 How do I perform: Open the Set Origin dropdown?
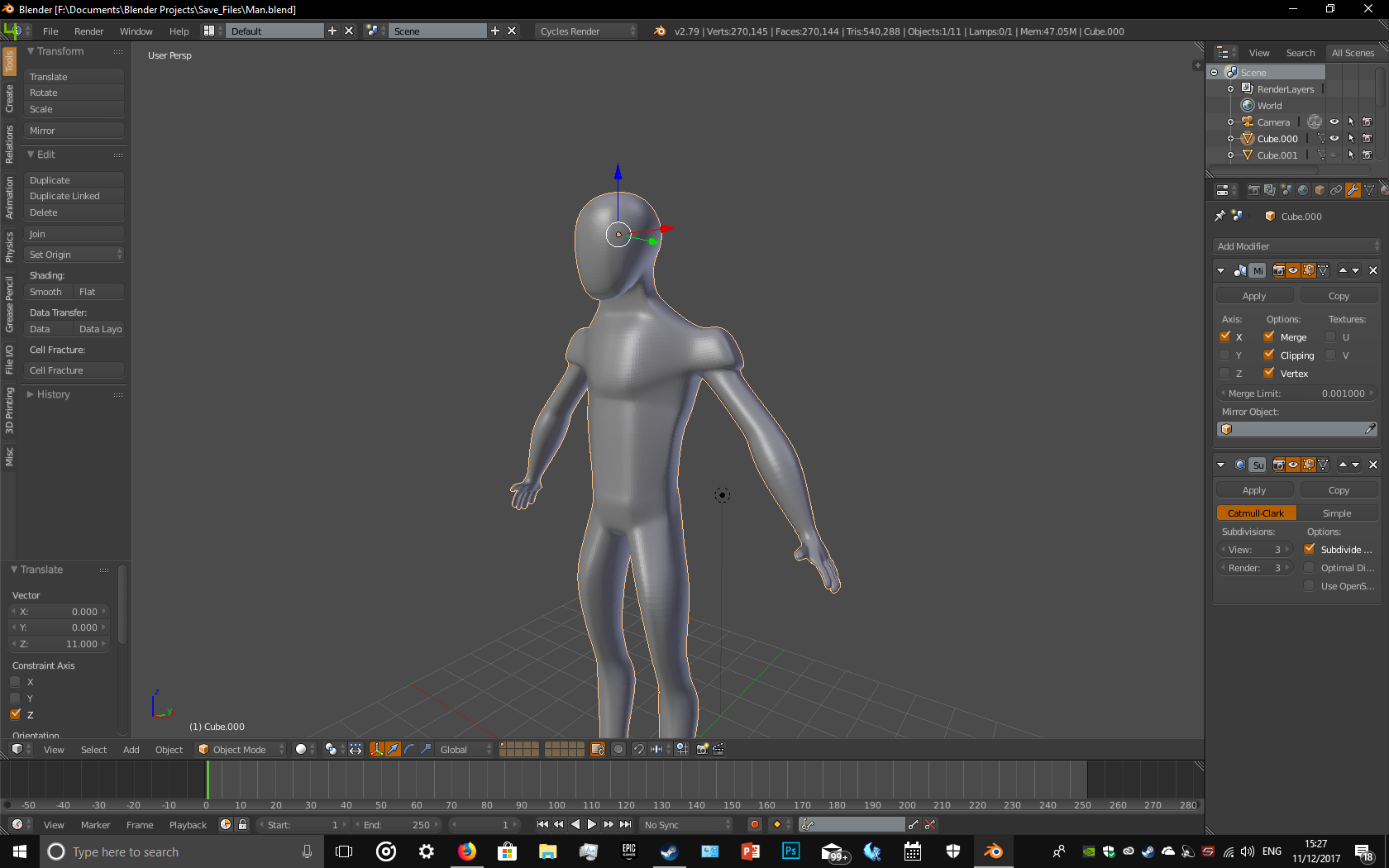(74, 255)
